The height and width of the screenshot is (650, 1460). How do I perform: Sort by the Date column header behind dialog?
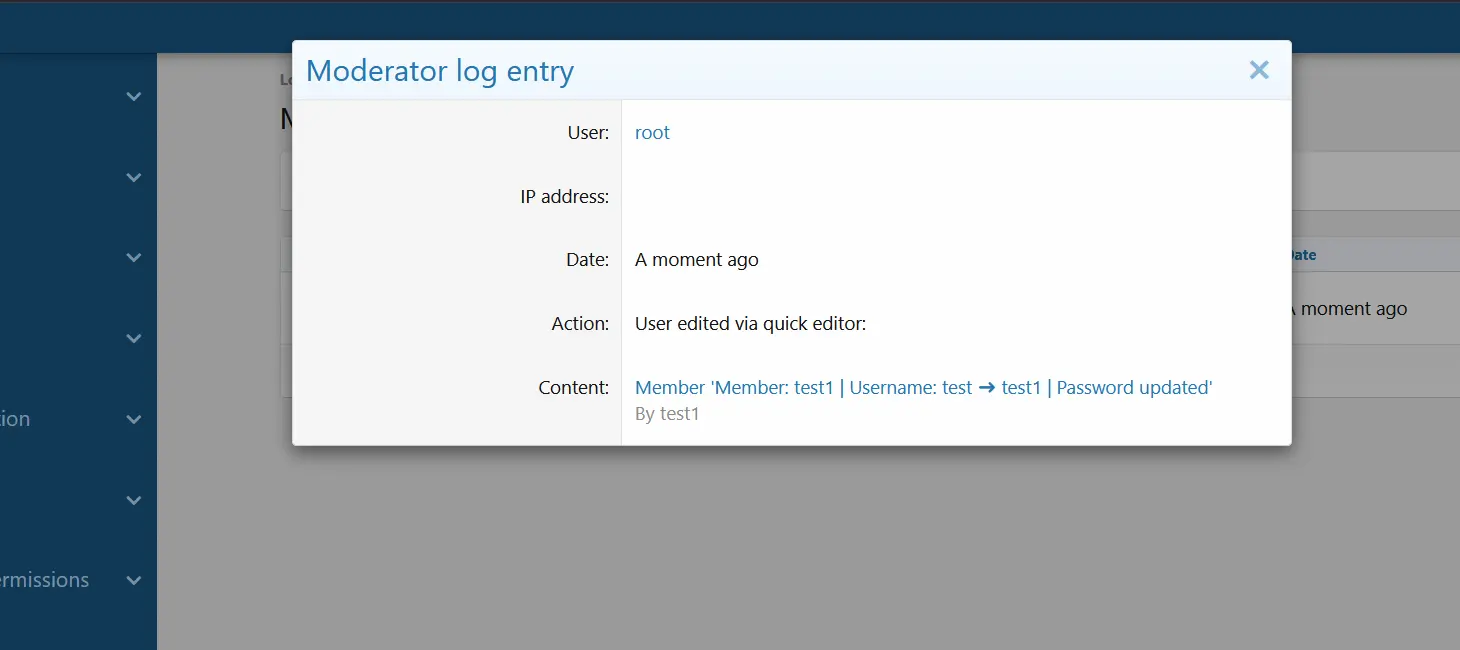[x=1302, y=255]
